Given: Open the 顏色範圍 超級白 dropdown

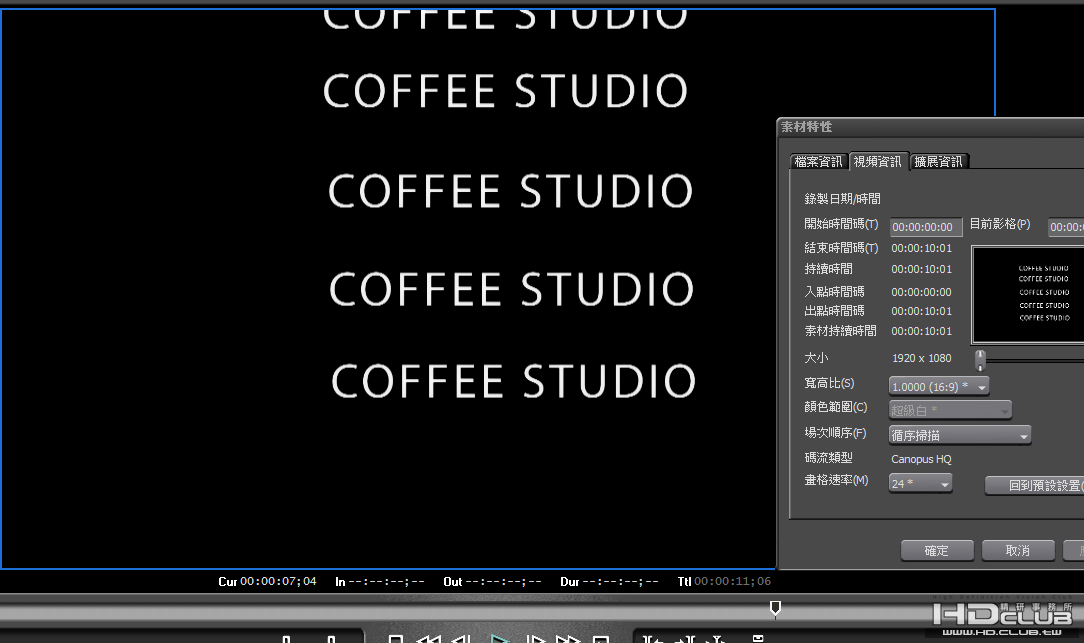Looking at the screenshot, I should [950, 410].
